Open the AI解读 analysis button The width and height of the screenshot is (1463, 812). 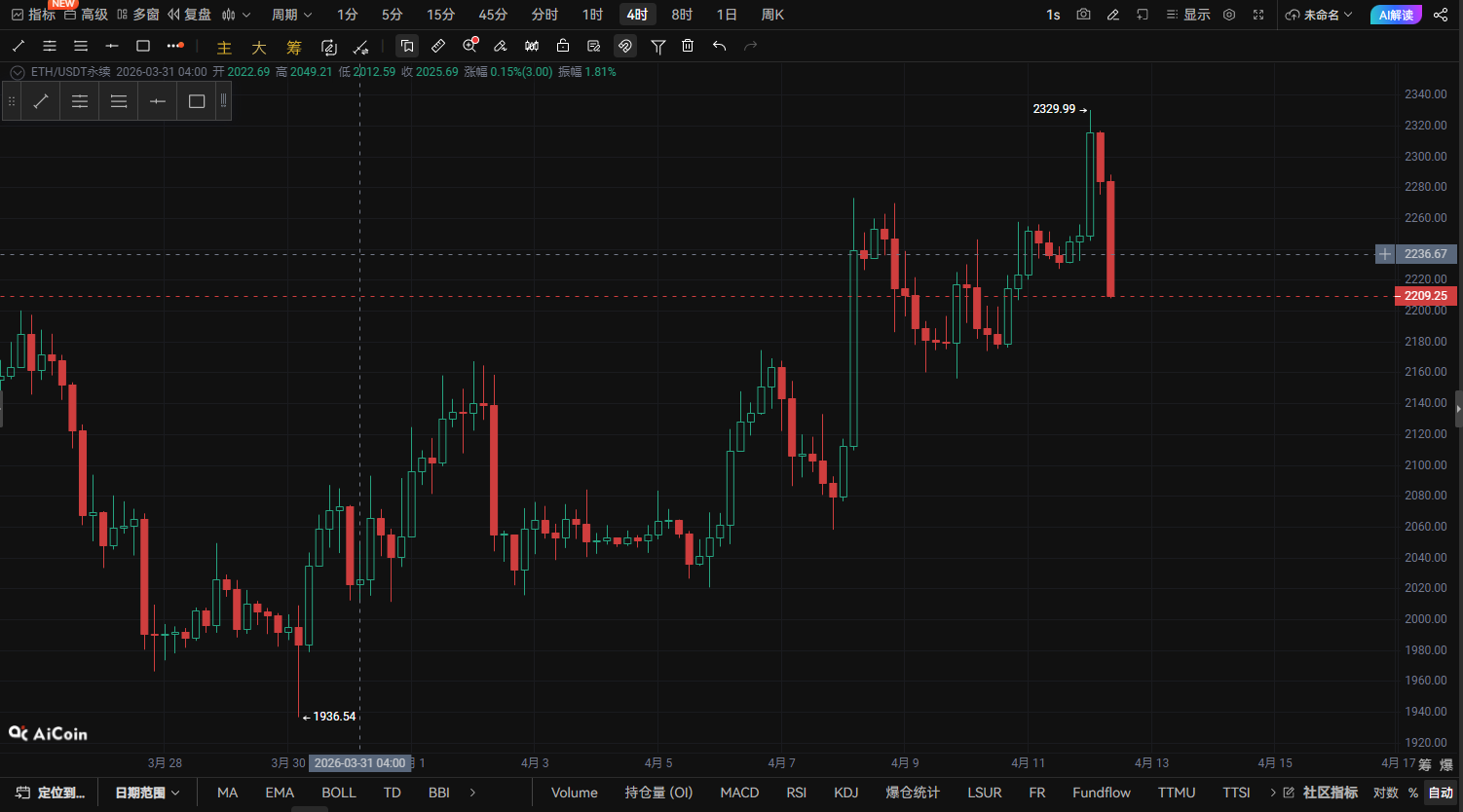tap(1396, 15)
